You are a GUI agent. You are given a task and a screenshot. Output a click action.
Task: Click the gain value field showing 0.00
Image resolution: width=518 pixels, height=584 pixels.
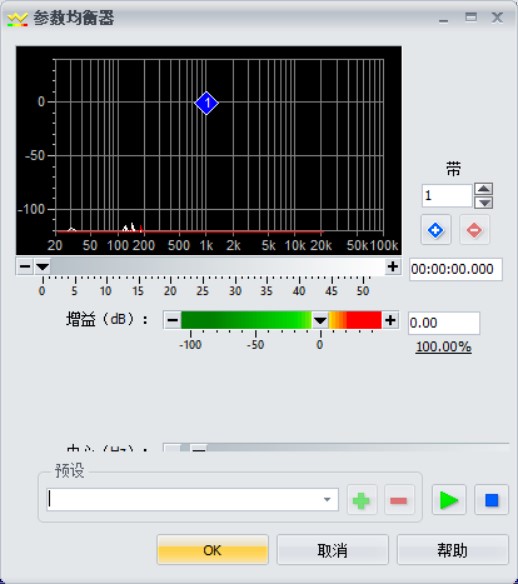pyautogui.click(x=444, y=323)
